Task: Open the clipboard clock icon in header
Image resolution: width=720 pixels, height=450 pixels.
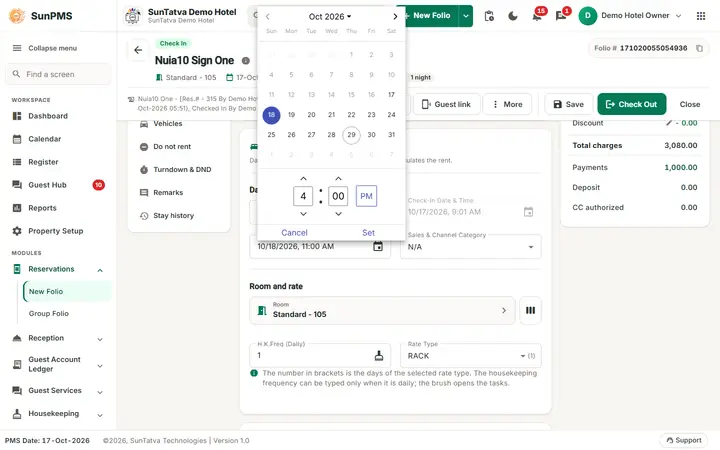Action: point(489,16)
